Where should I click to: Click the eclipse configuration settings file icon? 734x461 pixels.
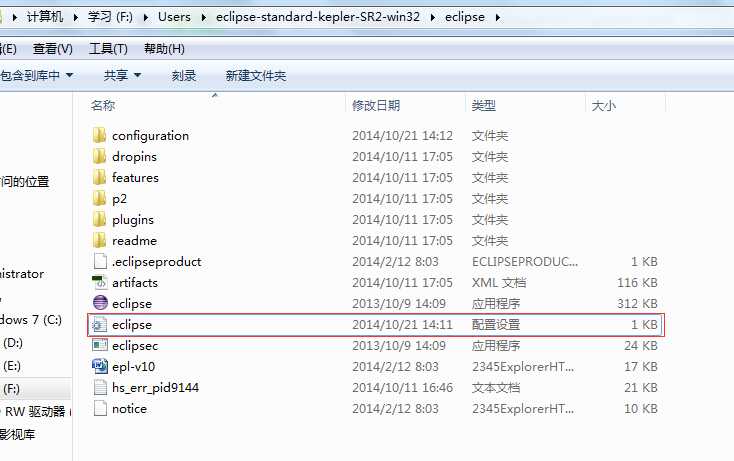pyautogui.click(x=100, y=324)
